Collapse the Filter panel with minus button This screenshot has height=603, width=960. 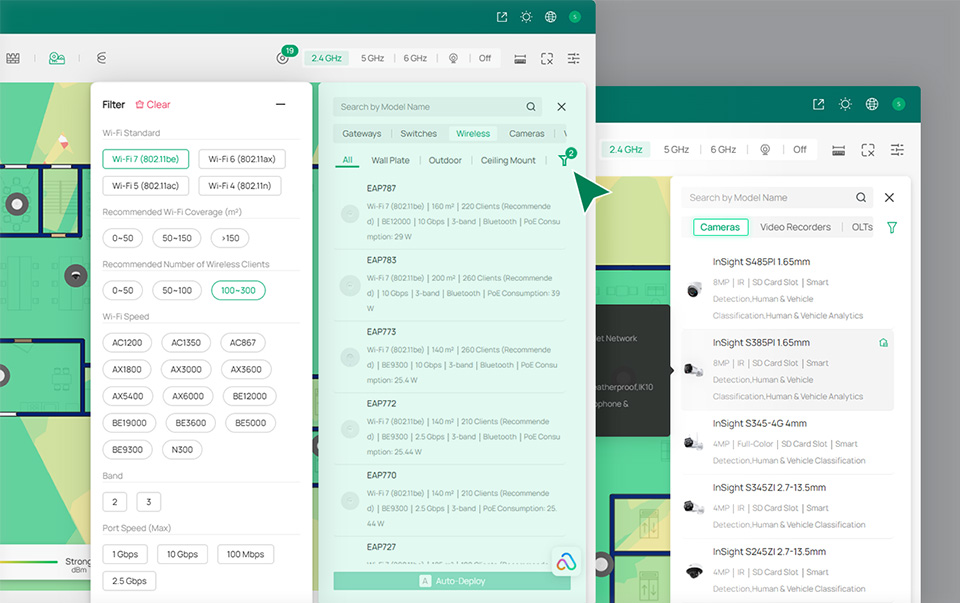click(280, 105)
